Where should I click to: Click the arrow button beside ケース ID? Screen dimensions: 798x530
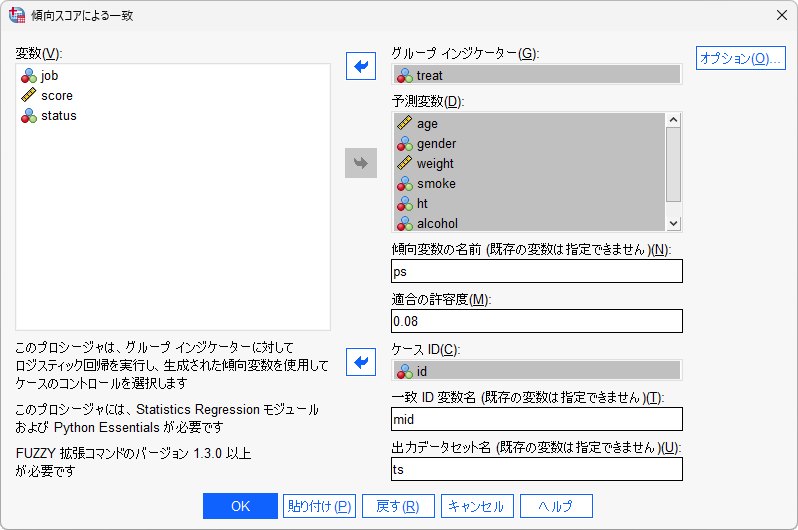click(360, 363)
